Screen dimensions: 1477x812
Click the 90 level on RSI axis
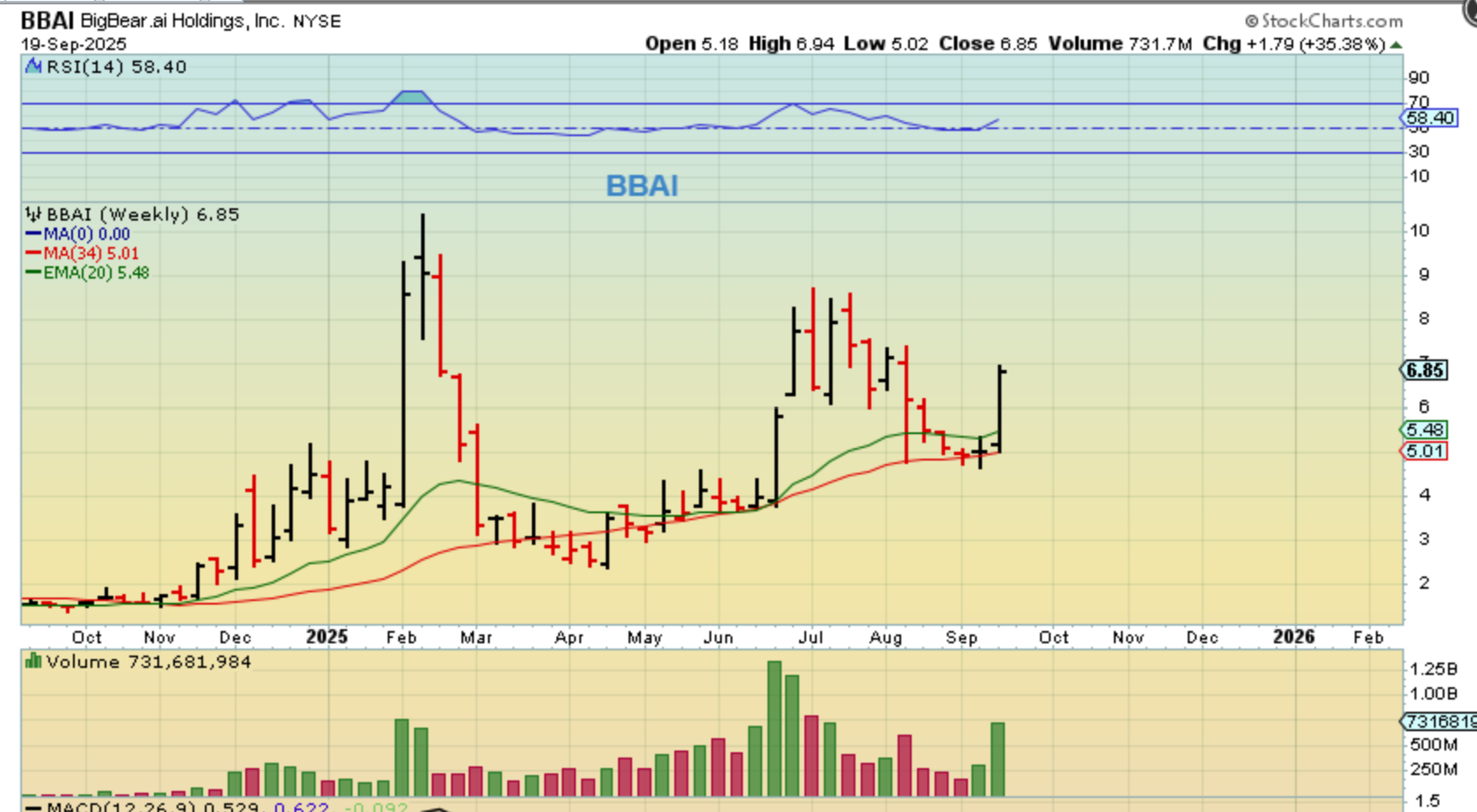1419,77
